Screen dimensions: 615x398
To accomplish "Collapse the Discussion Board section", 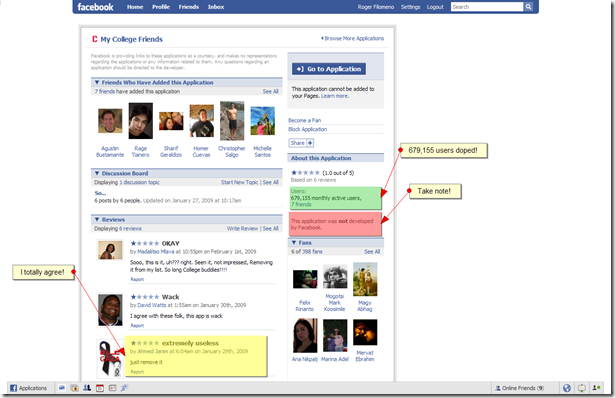I will pyautogui.click(x=97, y=173).
